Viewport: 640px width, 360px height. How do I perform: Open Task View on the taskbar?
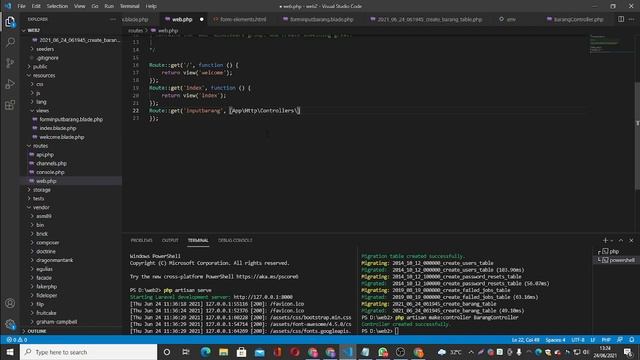(185, 352)
